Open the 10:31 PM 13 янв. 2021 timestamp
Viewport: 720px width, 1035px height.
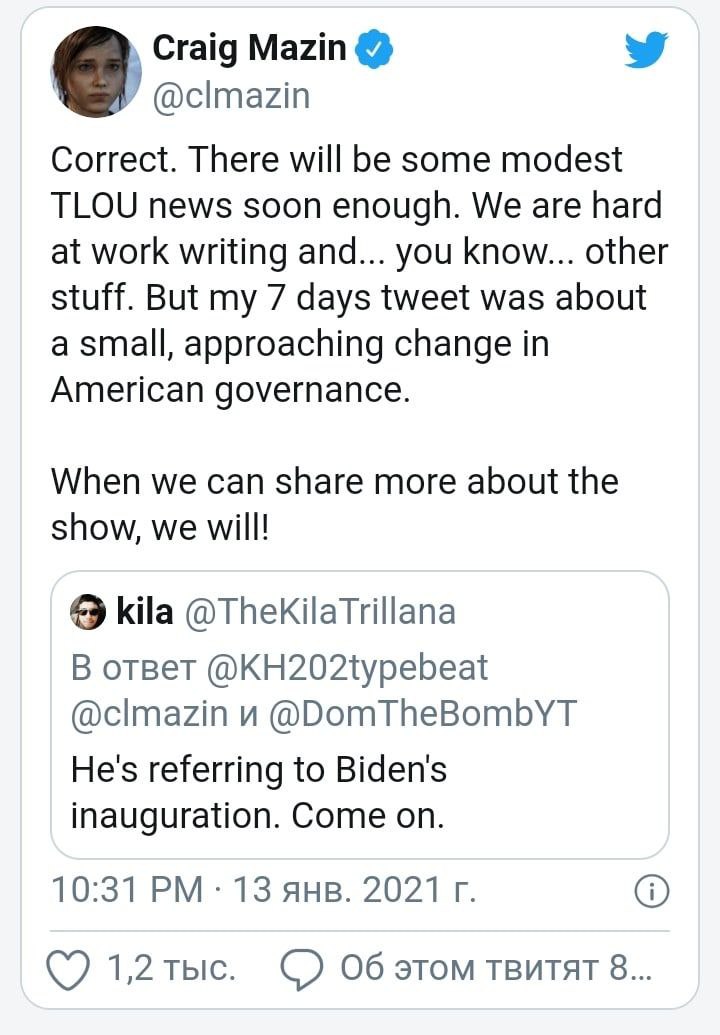pyautogui.click(x=263, y=890)
